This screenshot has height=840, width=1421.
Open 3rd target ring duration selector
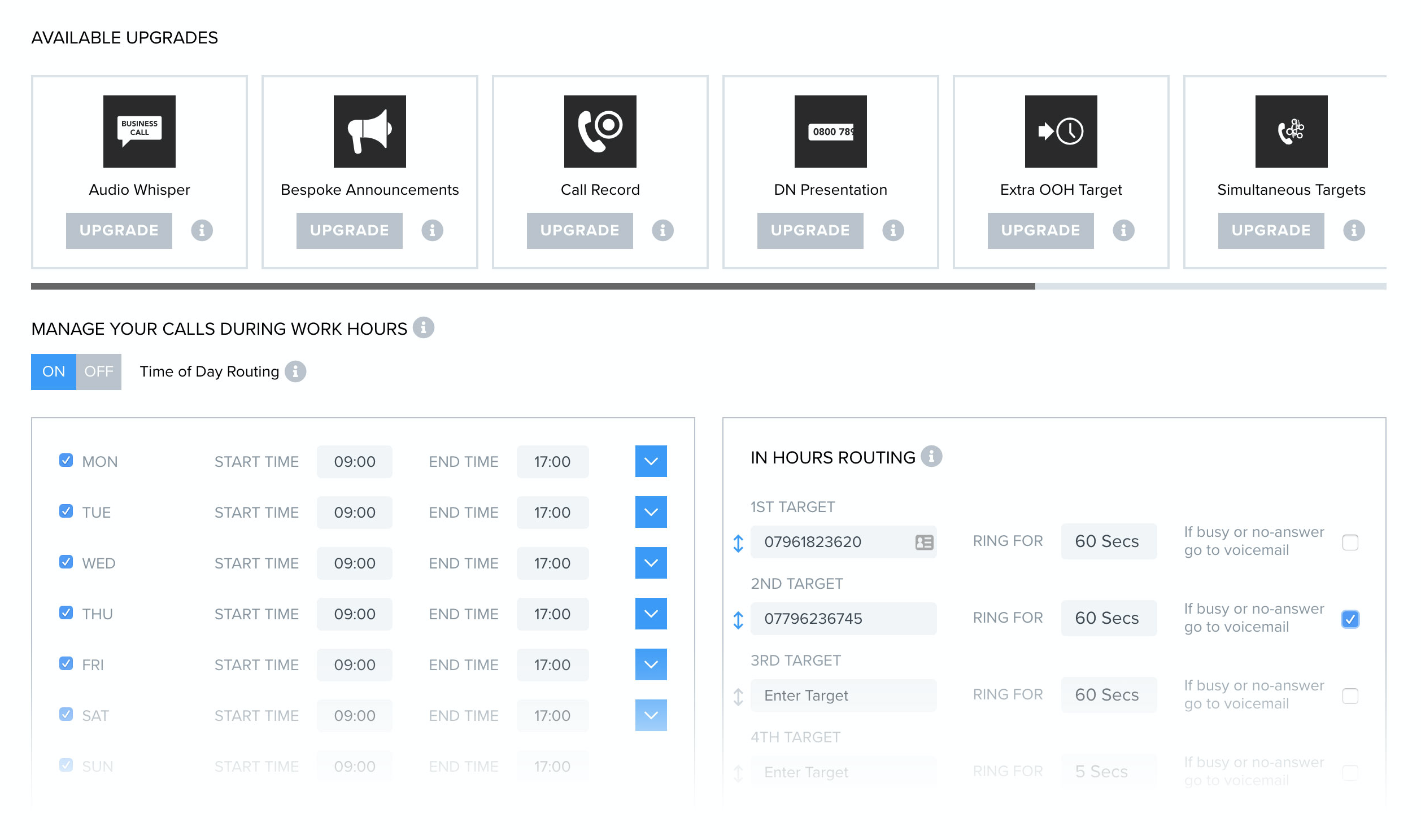click(x=1109, y=695)
